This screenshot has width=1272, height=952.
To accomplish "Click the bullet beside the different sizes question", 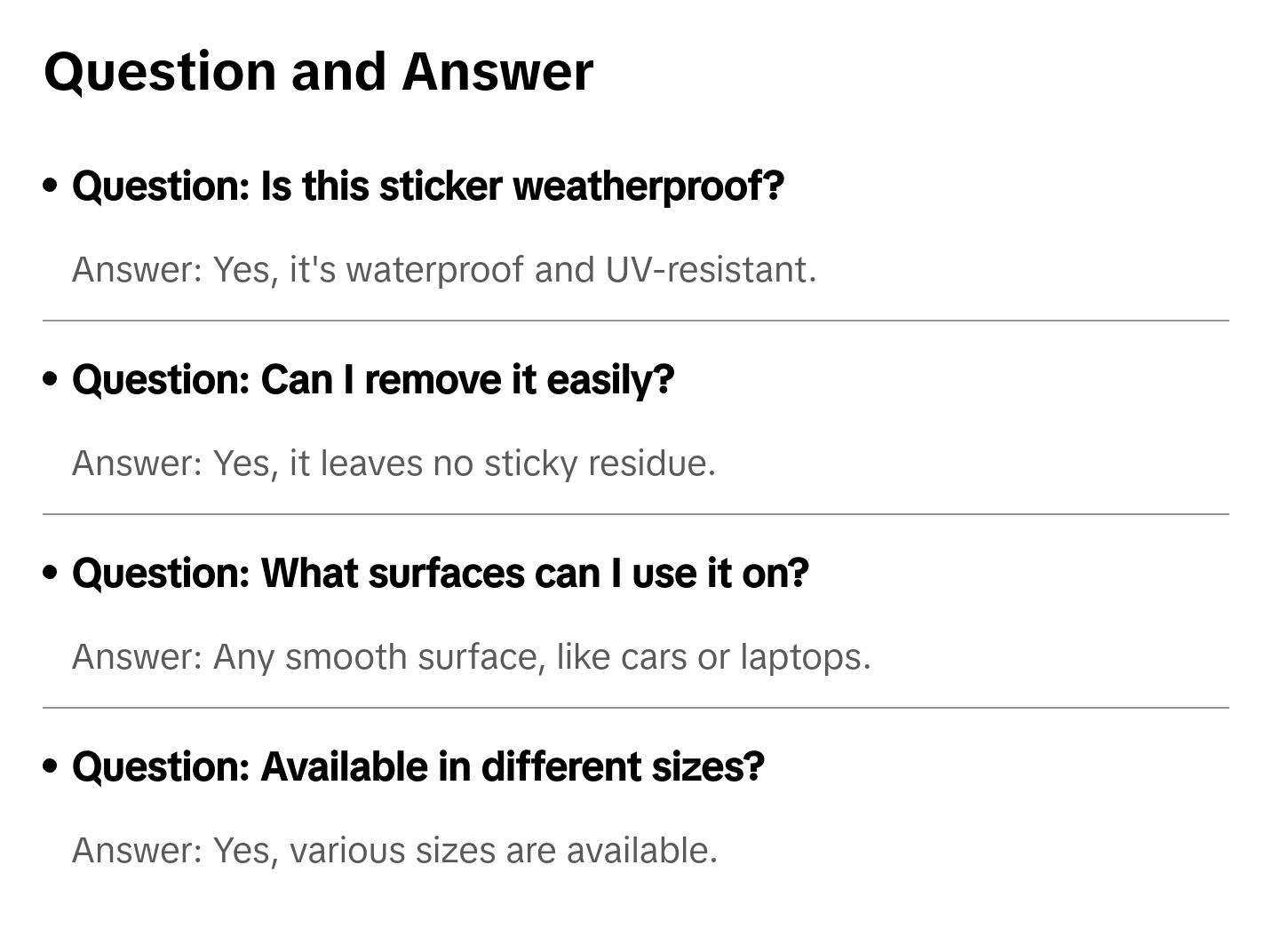I will click(x=51, y=766).
